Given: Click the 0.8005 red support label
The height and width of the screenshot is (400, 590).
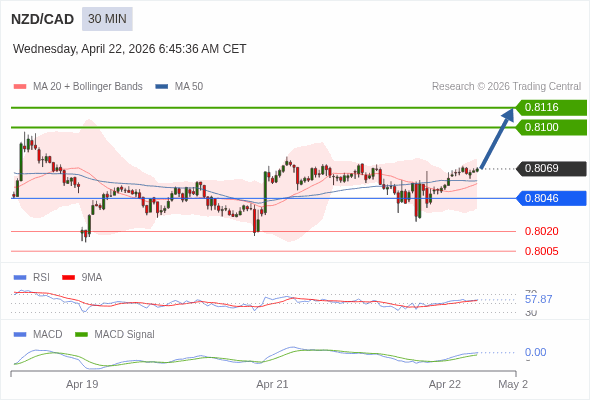Looking at the screenshot, I should point(541,251).
